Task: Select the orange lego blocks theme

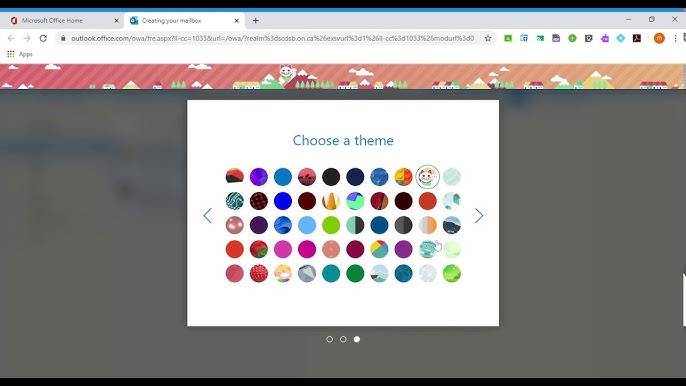Action: click(403, 177)
